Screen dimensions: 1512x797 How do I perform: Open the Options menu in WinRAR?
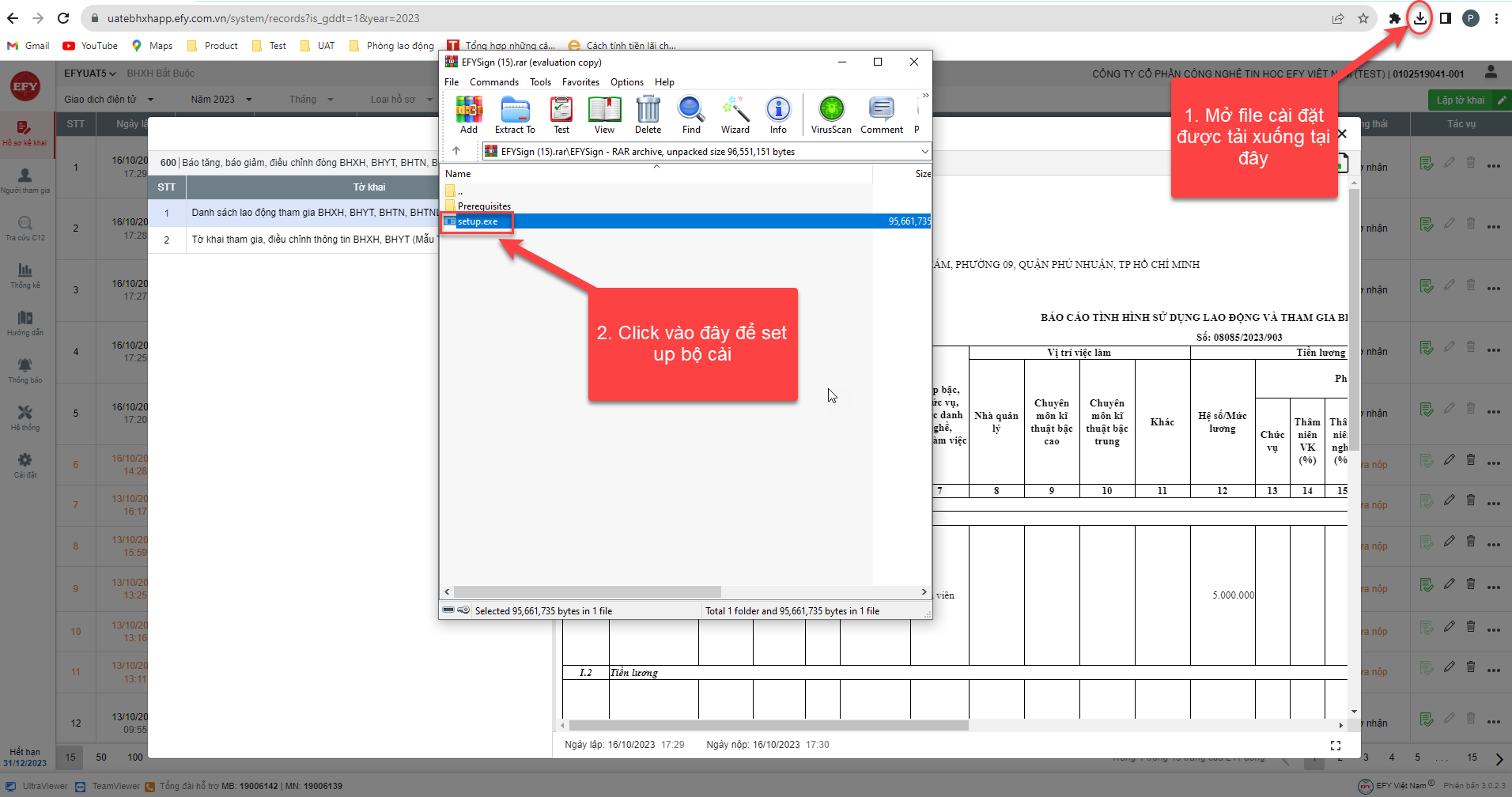(x=626, y=82)
